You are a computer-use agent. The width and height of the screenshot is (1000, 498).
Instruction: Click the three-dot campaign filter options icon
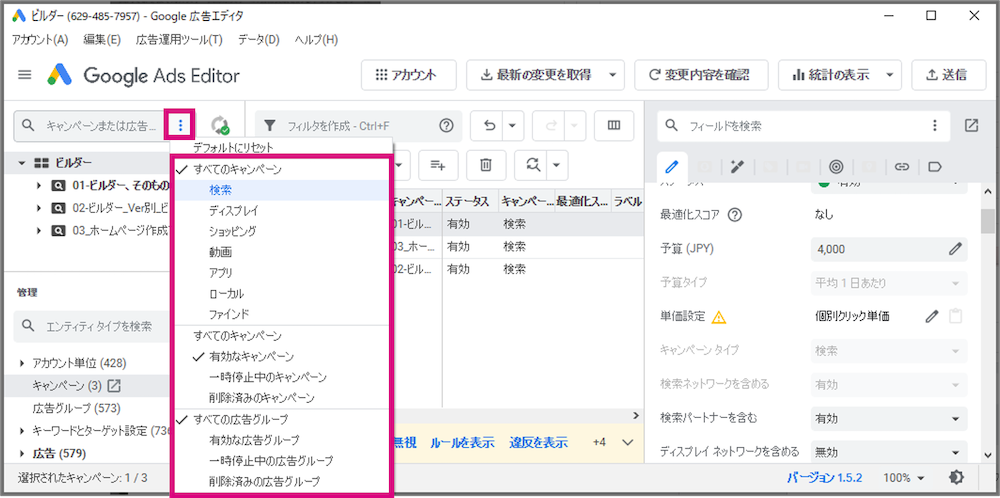pos(181,126)
